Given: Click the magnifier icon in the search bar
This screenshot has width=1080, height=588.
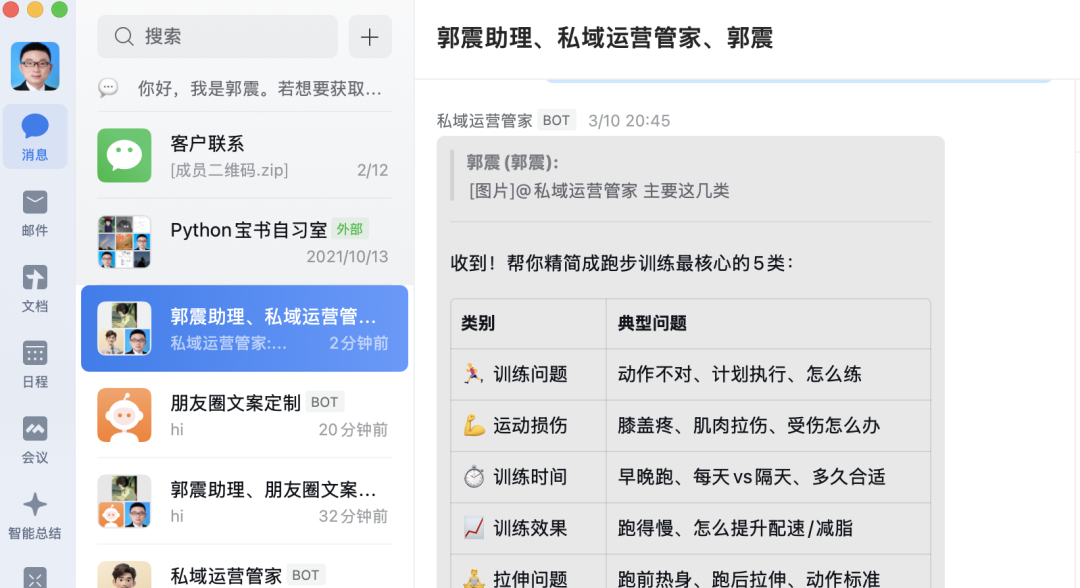Looking at the screenshot, I should (123, 36).
